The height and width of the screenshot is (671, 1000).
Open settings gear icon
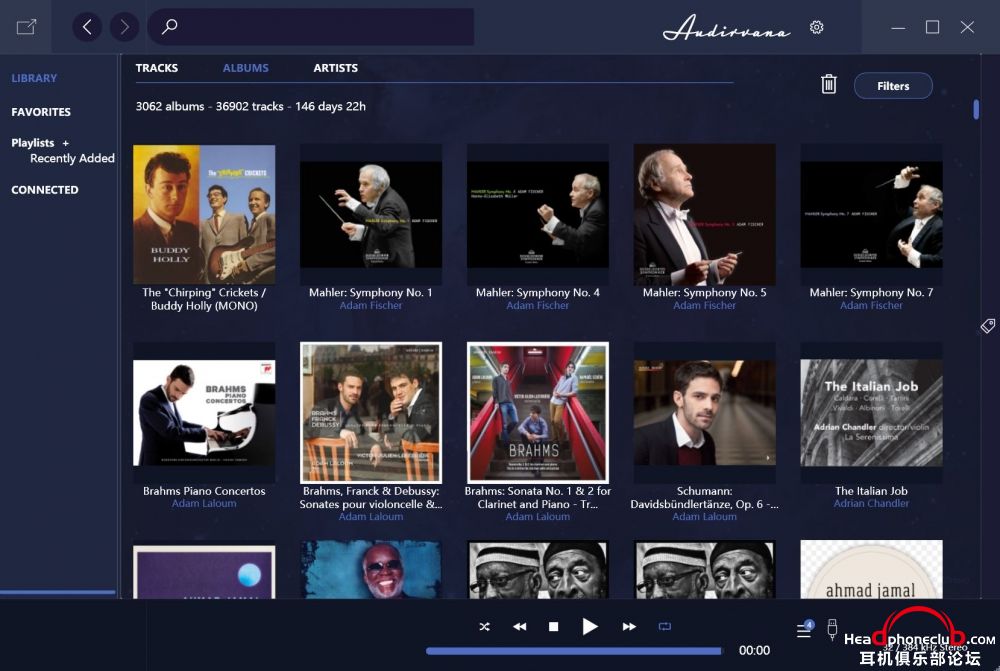coord(816,27)
